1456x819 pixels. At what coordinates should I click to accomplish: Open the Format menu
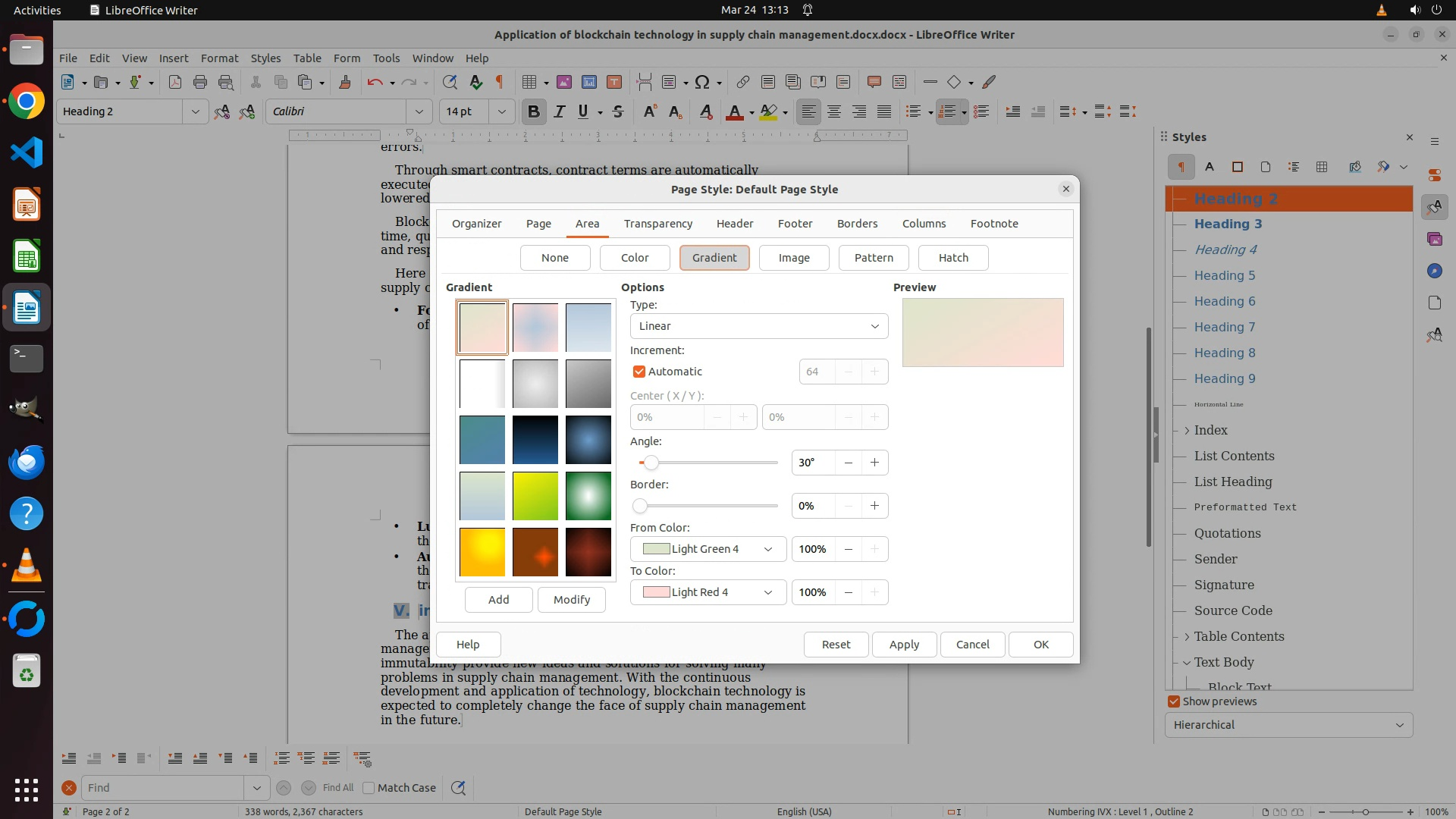219,58
